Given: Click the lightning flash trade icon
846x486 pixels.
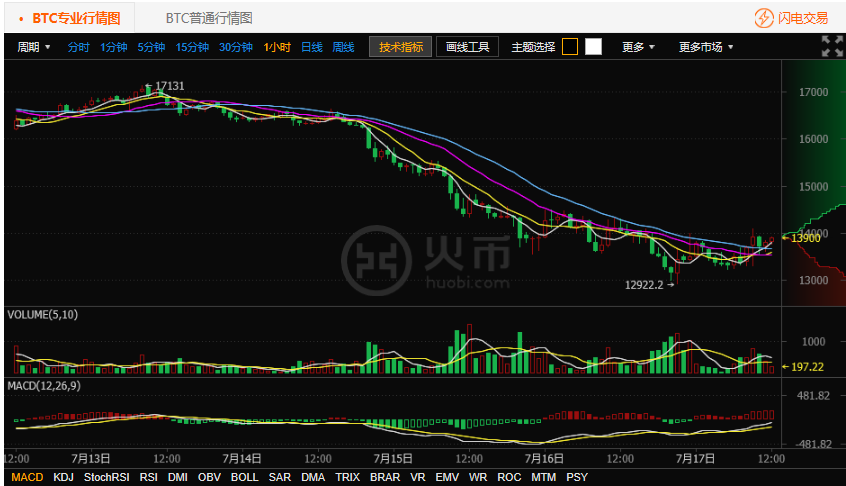Looking at the screenshot, I should (x=763, y=18).
